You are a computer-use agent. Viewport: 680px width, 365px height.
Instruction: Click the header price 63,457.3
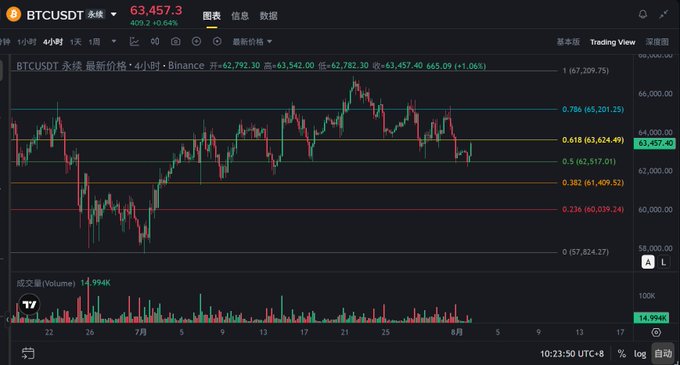pos(156,10)
